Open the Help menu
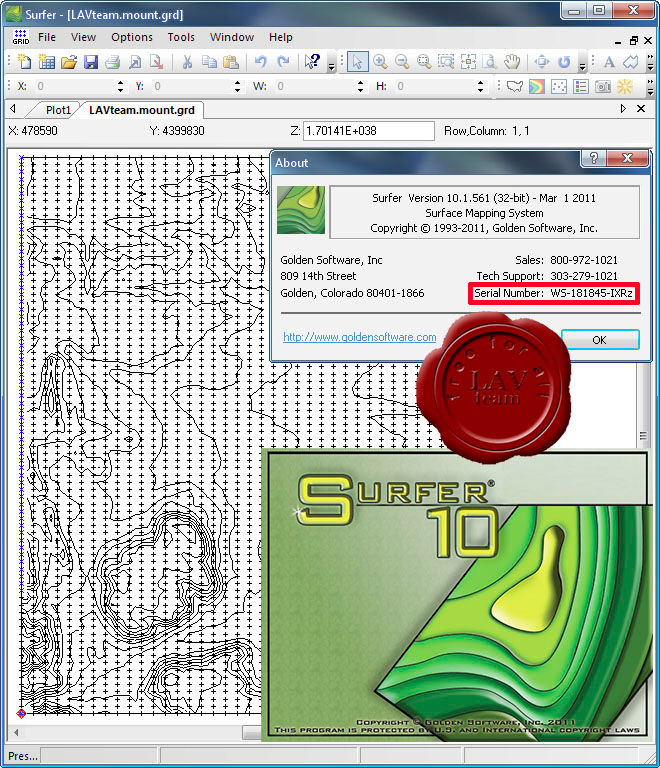The height and width of the screenshot is (768, 660). [x=281, y=37]
